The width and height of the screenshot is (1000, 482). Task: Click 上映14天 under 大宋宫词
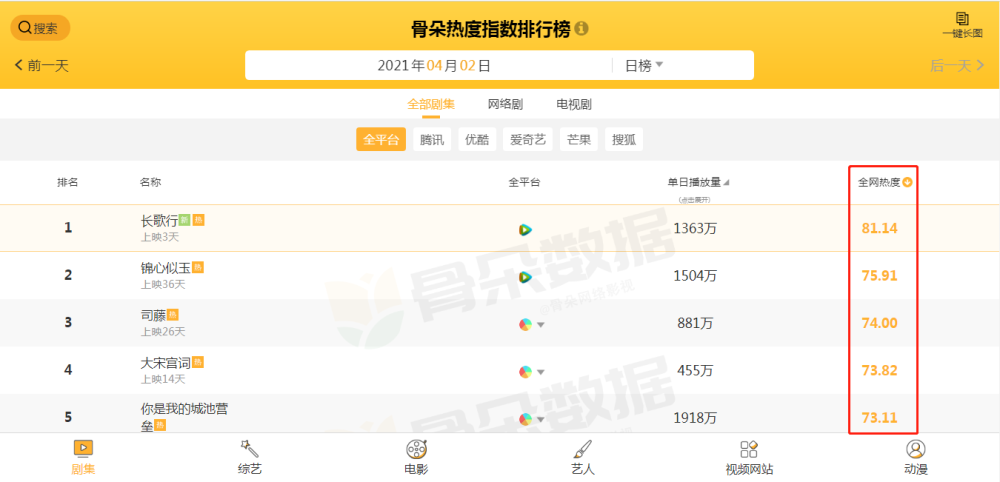coord(163,379)
